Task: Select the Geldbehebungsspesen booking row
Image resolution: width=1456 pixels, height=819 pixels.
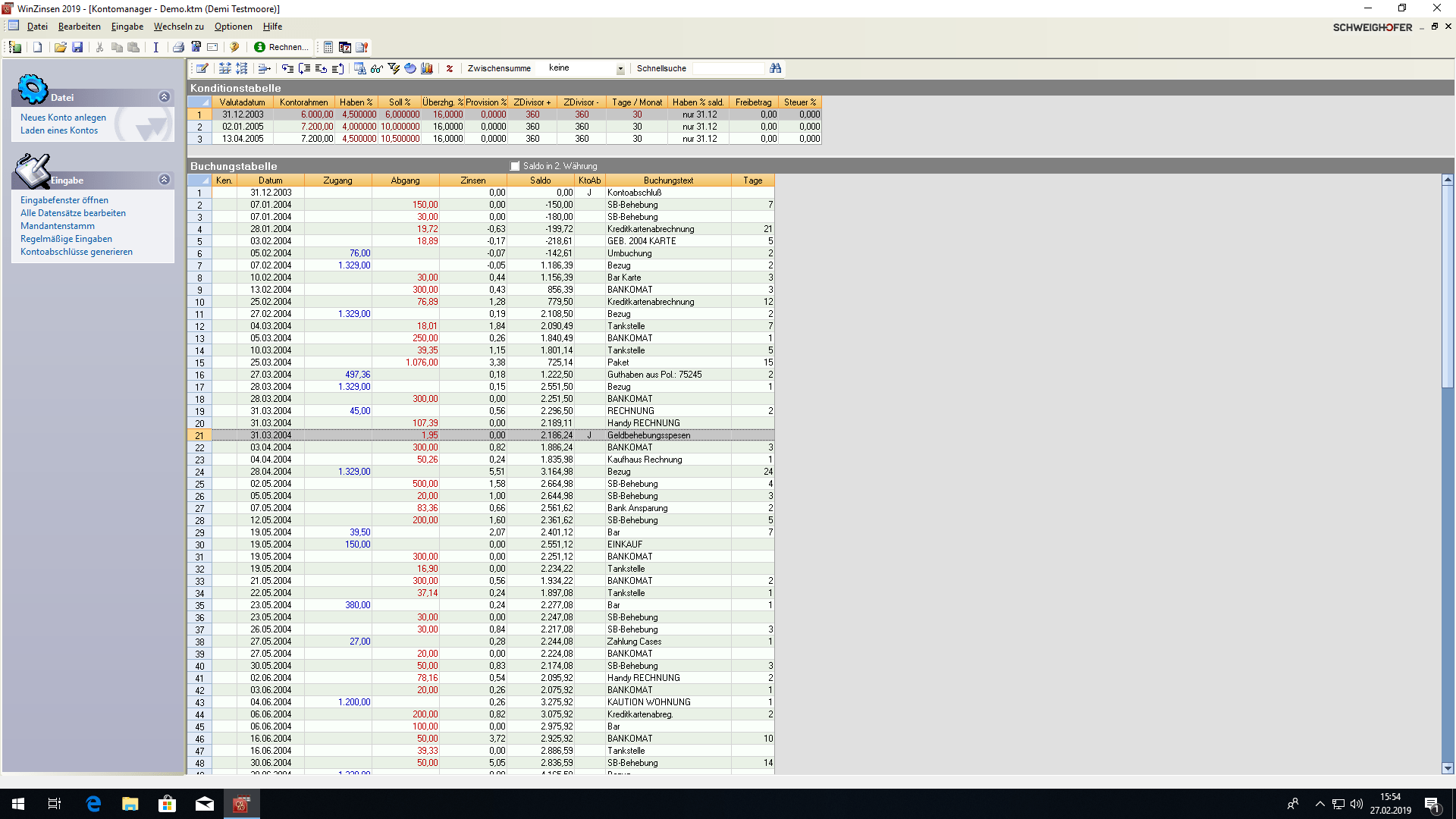Action: (x=481, y=435)
